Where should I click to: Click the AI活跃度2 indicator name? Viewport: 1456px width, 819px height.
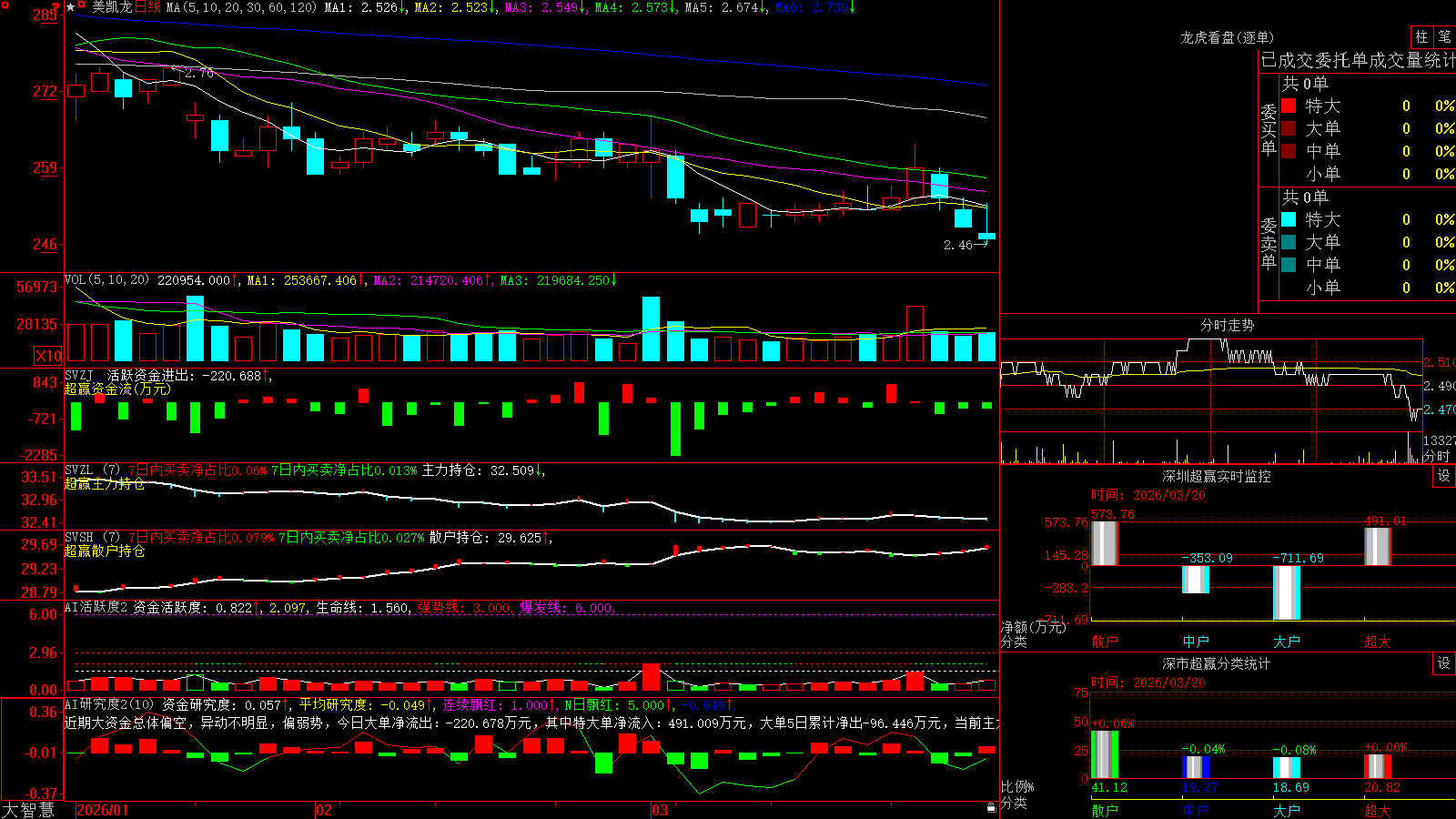pyautogui.click(x=96, y=607)
